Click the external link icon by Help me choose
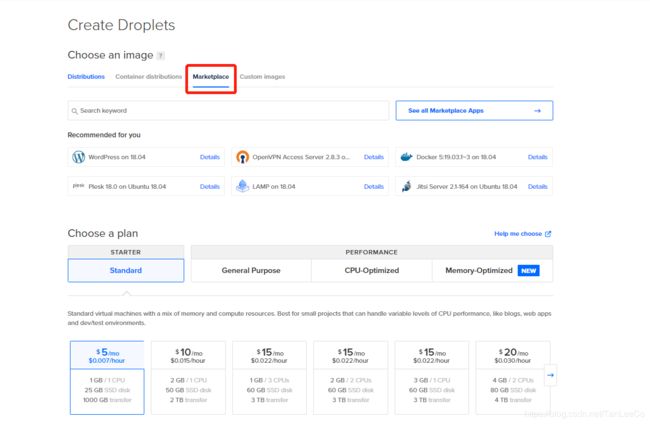This screenshot has height=424, width=650. pyautogui.click(x=548, y=234)
